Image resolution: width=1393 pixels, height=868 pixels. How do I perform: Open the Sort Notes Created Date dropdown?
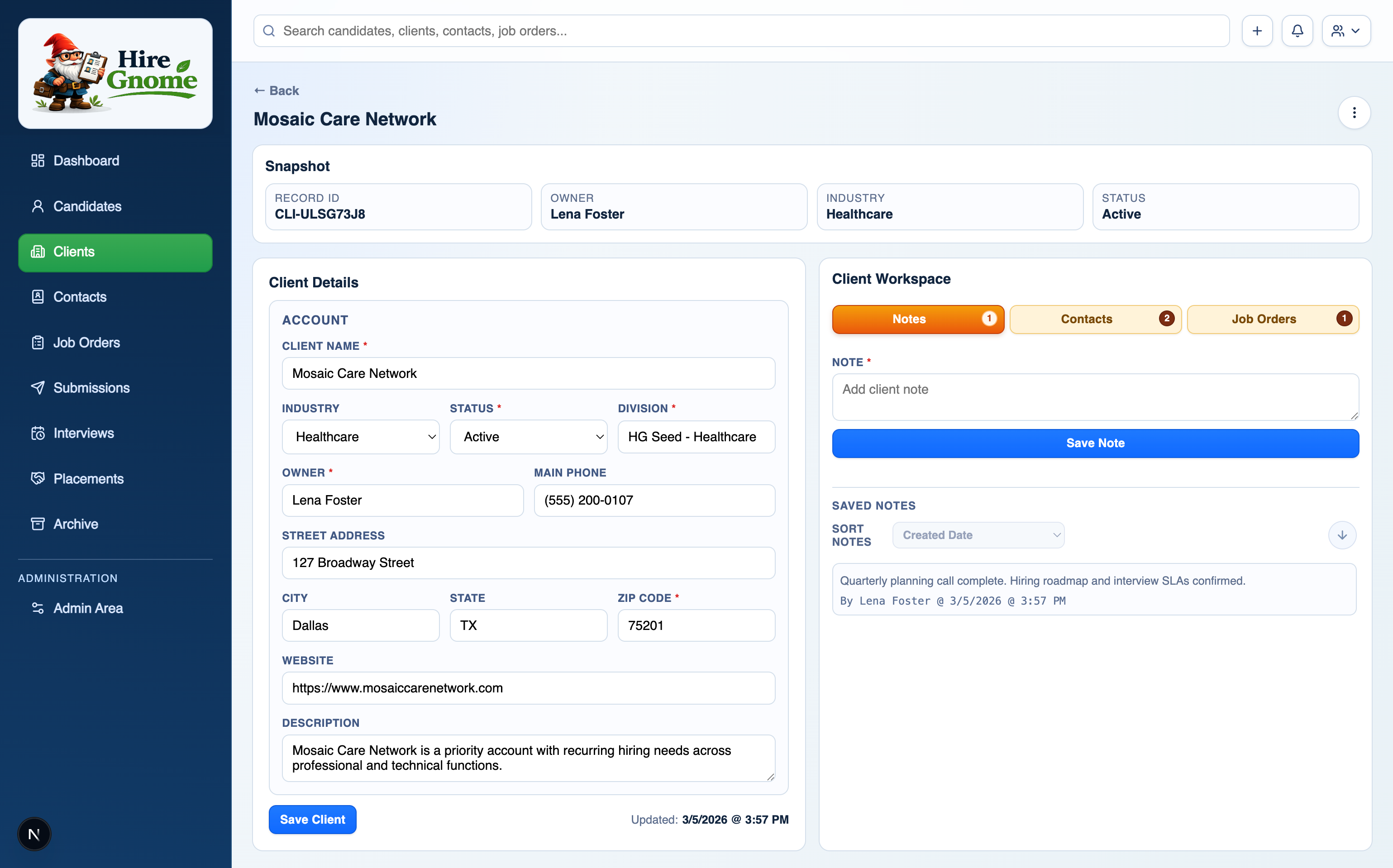click(x=978, y=535)
